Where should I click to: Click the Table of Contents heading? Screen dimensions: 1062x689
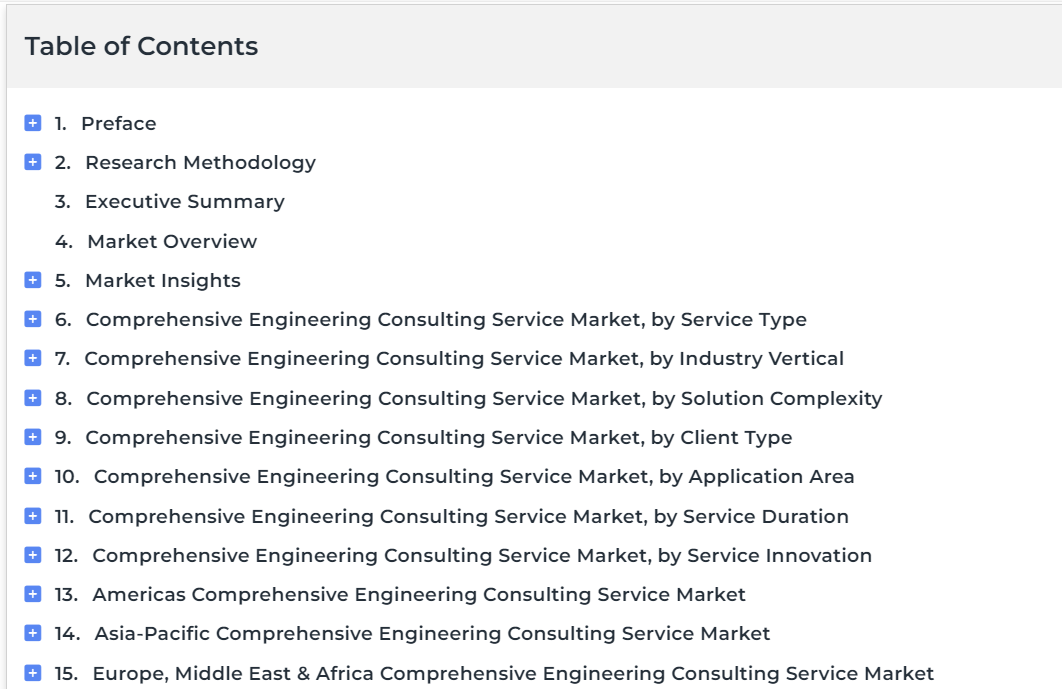(142, 46)
